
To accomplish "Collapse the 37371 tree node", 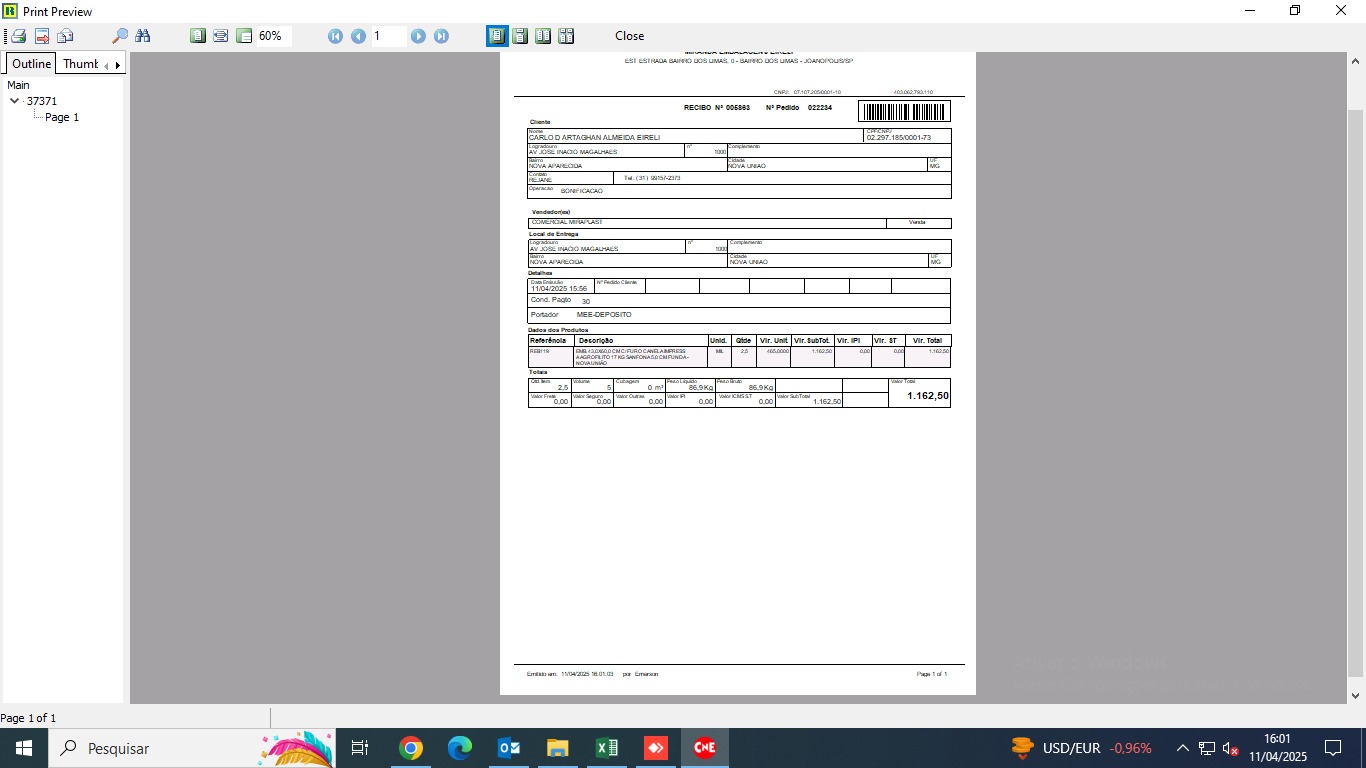I will click(14, 101).
